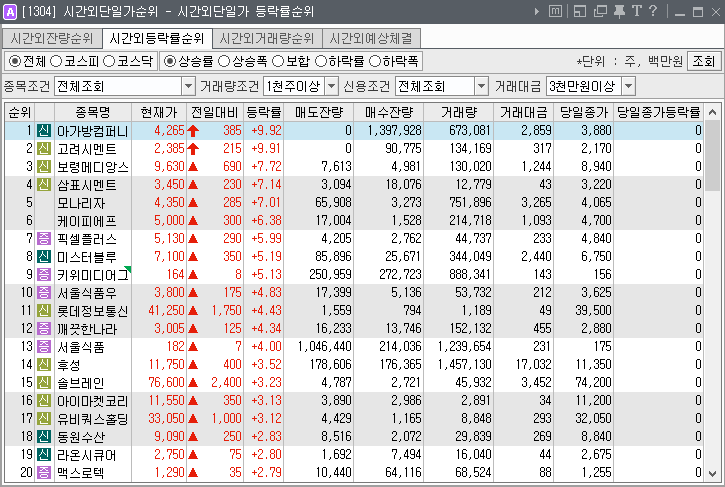The image size is (725, 487).
Task: Select the 모나리자 stock row
Action: tap(354, 203)
